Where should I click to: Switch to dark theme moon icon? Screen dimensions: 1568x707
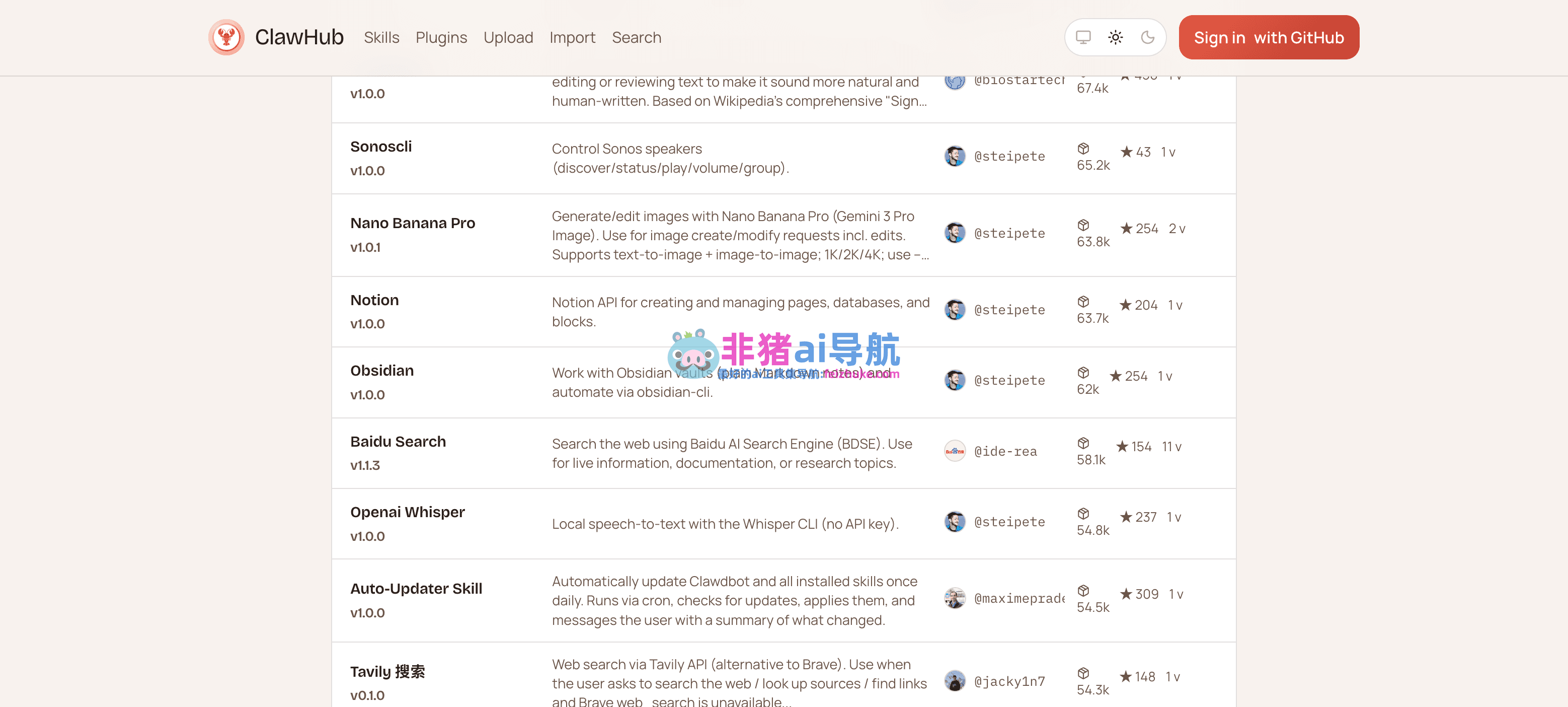pos(1147,37)
